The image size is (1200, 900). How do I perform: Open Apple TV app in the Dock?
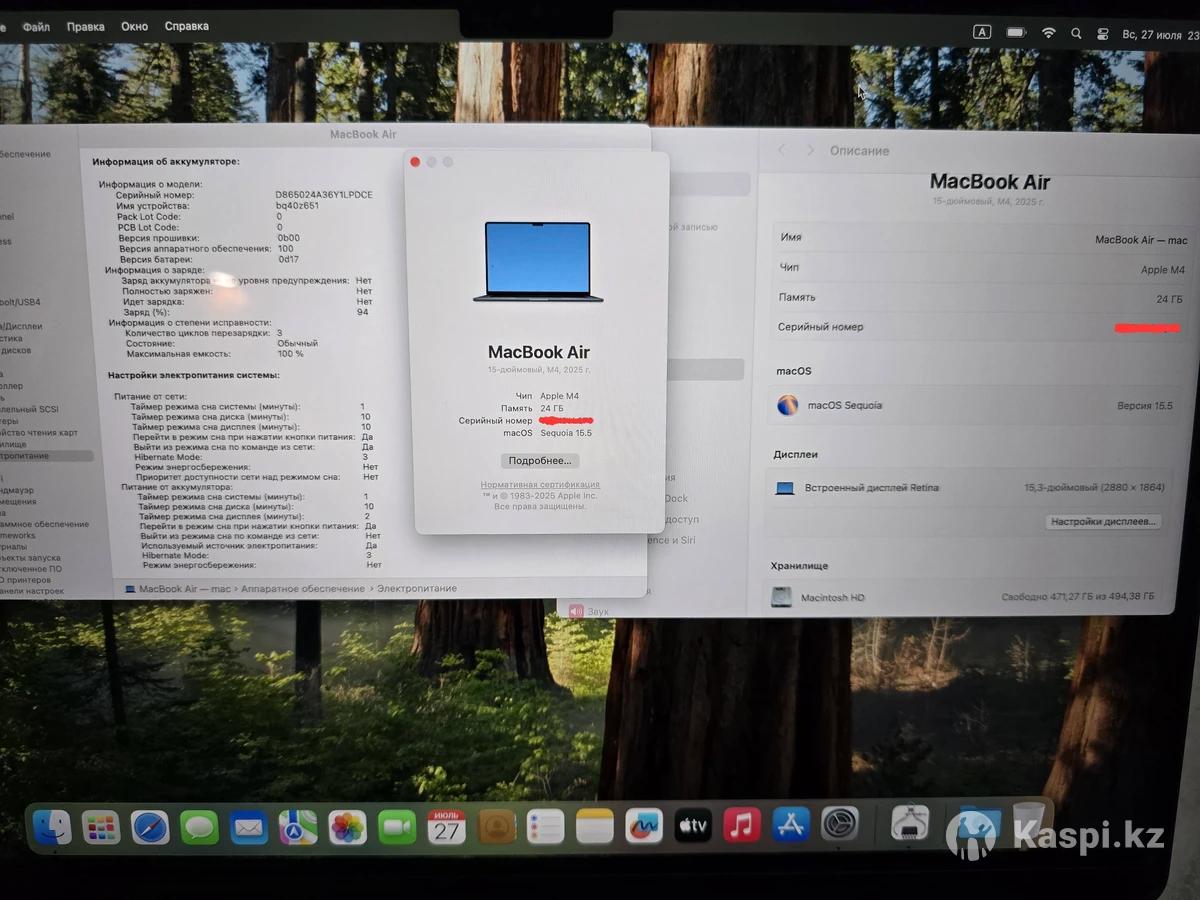point(693,826)
